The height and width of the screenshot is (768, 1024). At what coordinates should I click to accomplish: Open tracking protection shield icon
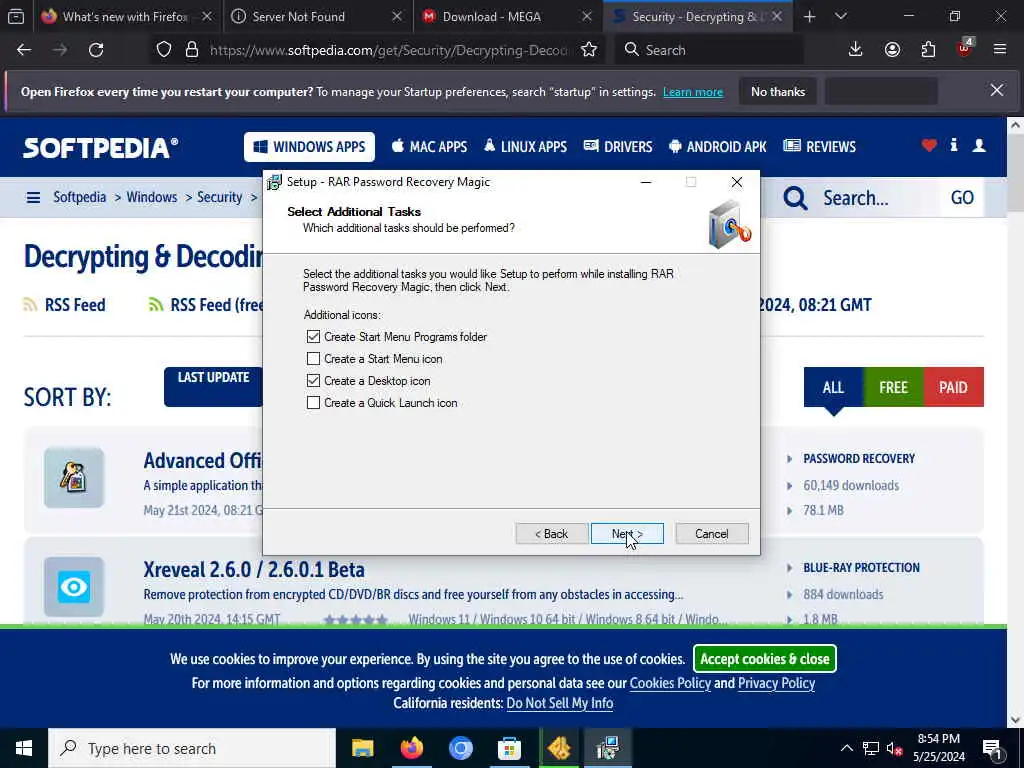coord(164,50)
